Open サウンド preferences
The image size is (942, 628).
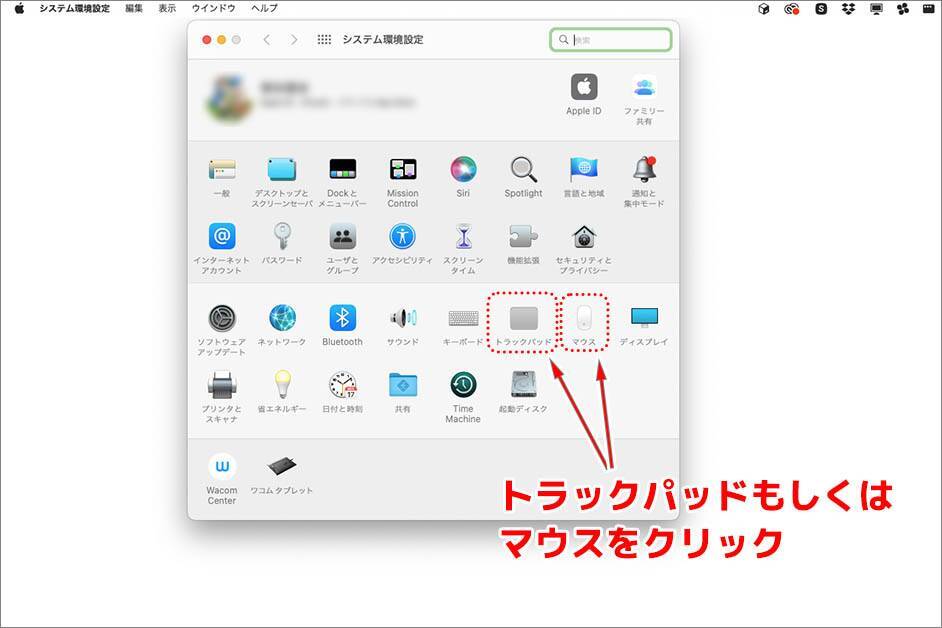tap(403, 318)
